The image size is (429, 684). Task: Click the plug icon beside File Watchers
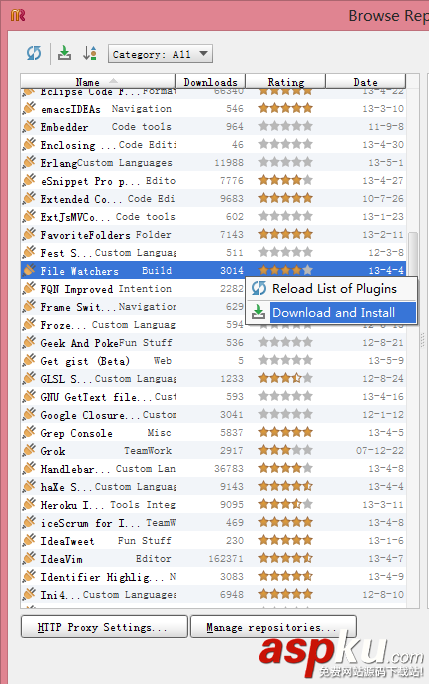[x=29, y=270]
